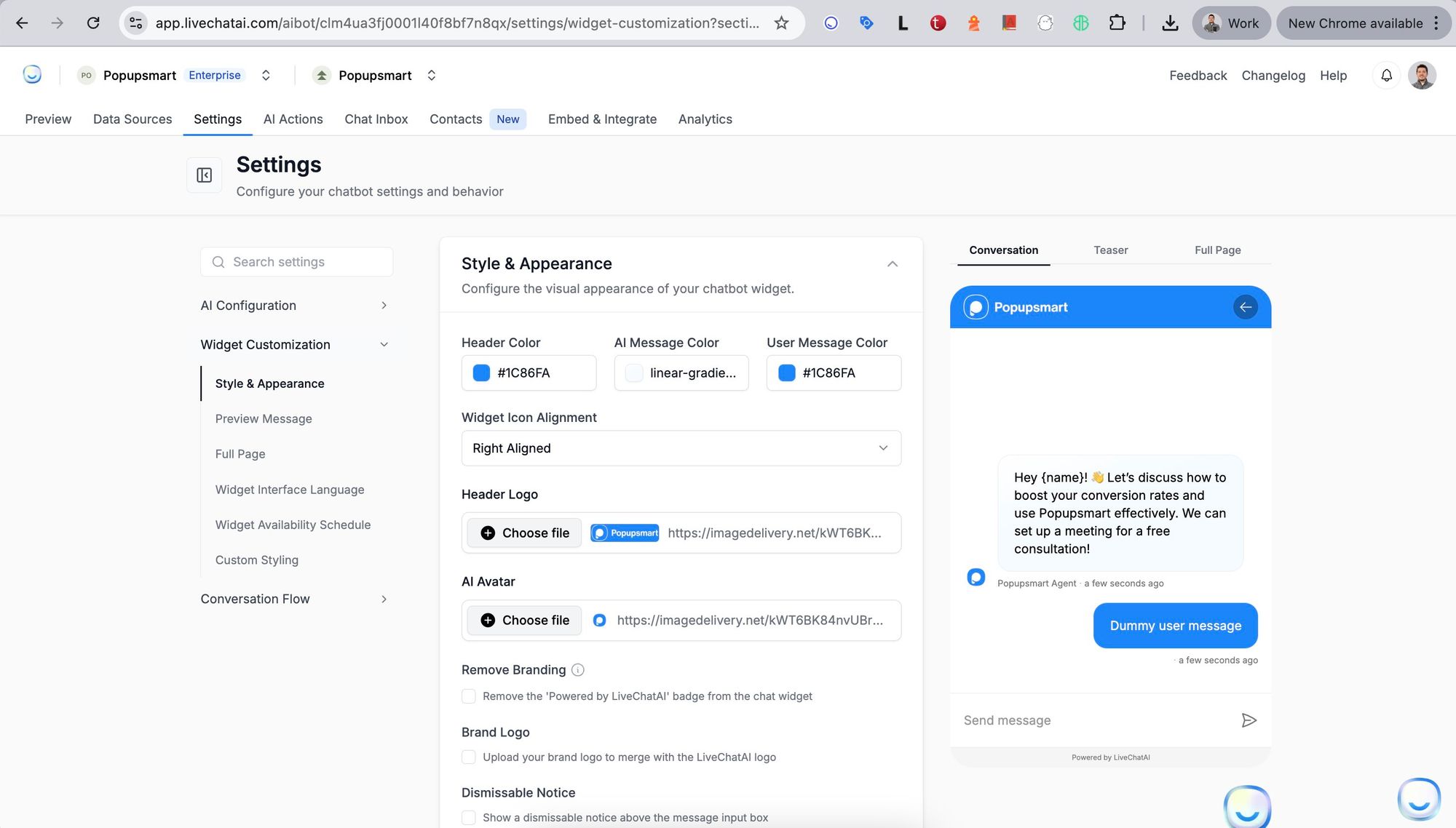Open User Message Color swatch picker

click(x=786, y=373)
